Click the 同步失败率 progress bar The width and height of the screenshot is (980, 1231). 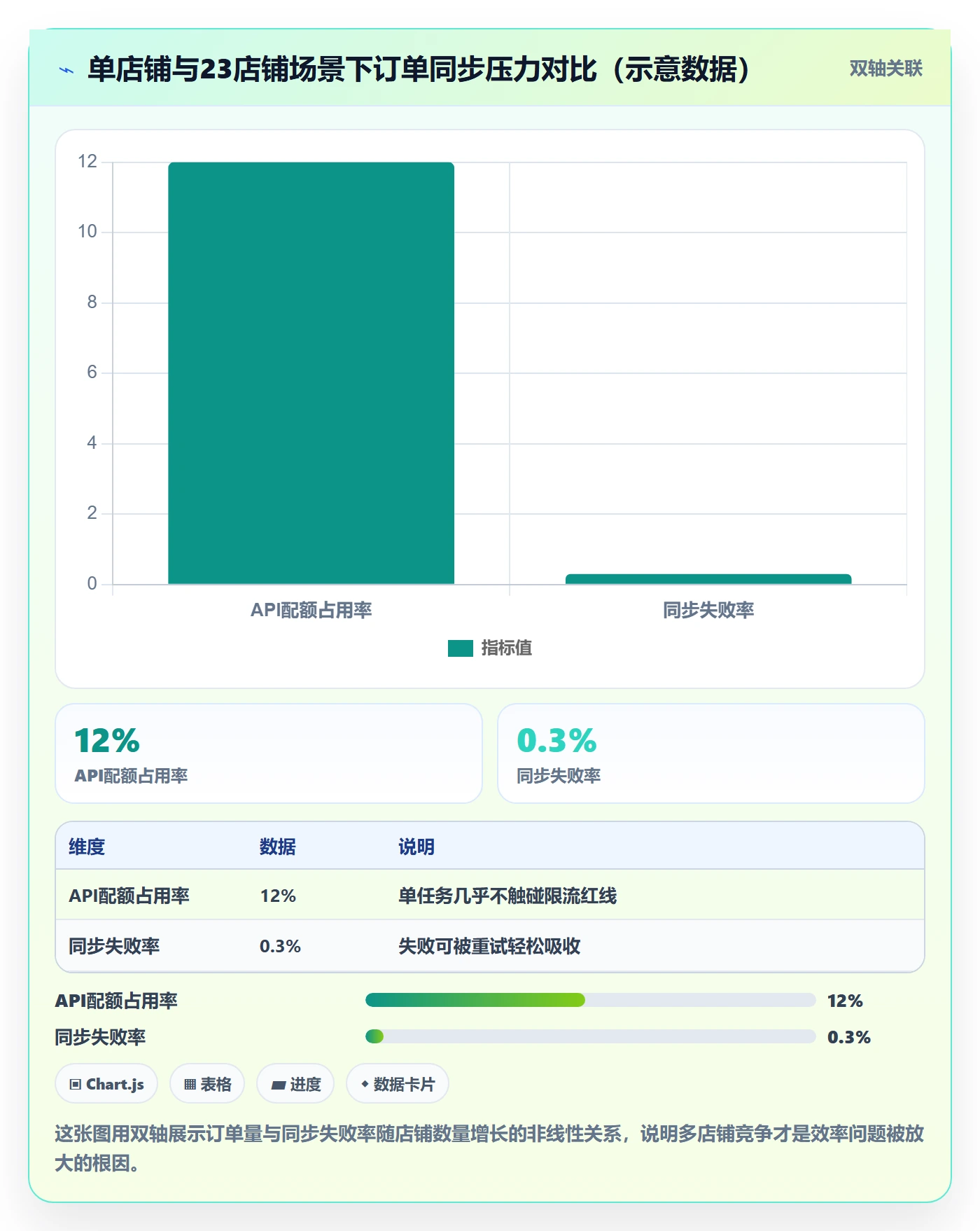click(590, 1036)
